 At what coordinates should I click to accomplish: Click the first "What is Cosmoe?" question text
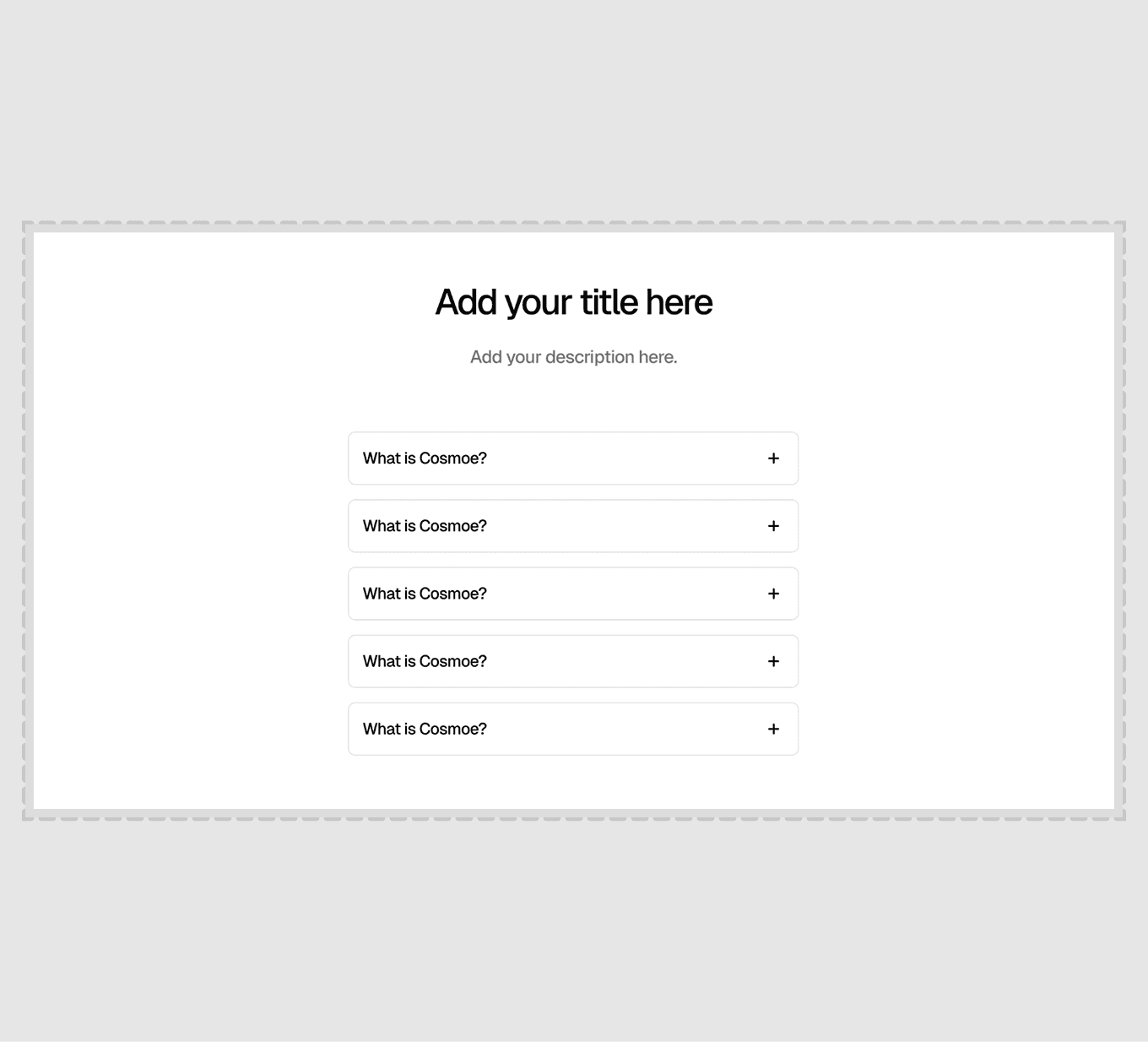click(425, 459)
